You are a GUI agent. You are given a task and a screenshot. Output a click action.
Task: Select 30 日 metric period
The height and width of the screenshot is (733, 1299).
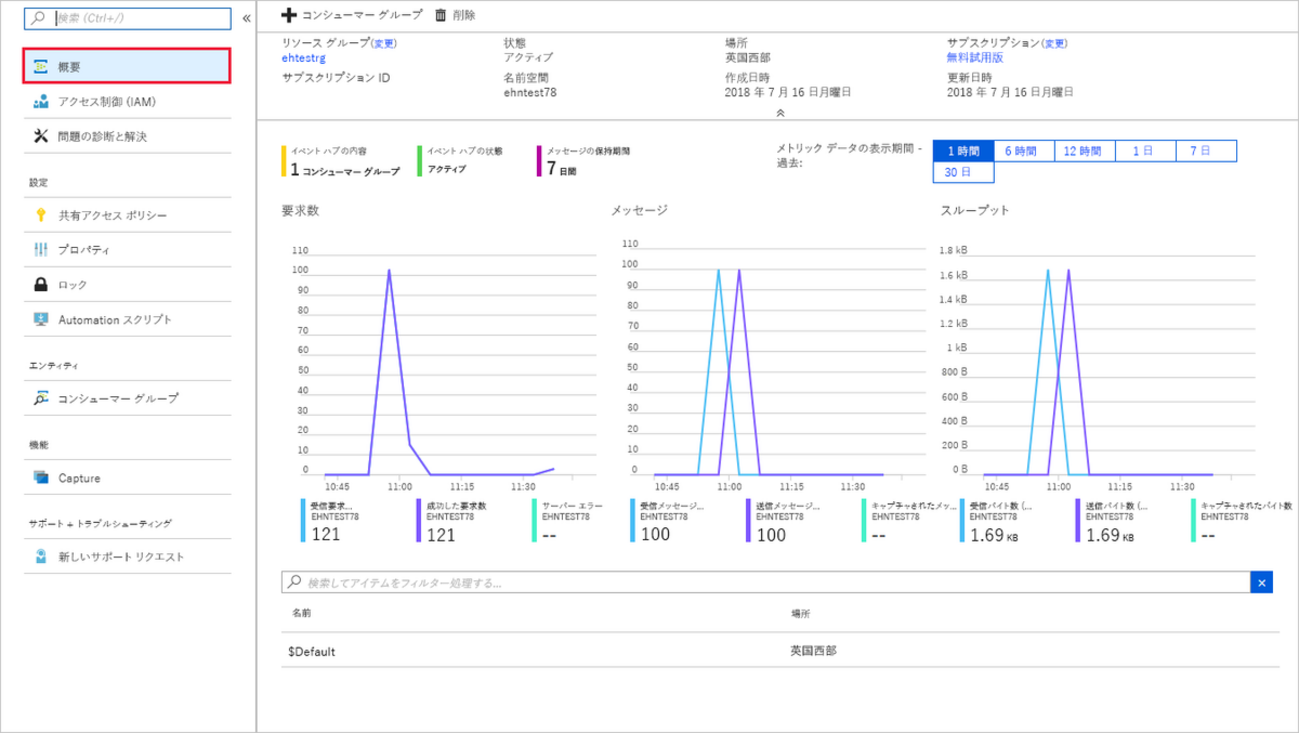click(962, 173)
